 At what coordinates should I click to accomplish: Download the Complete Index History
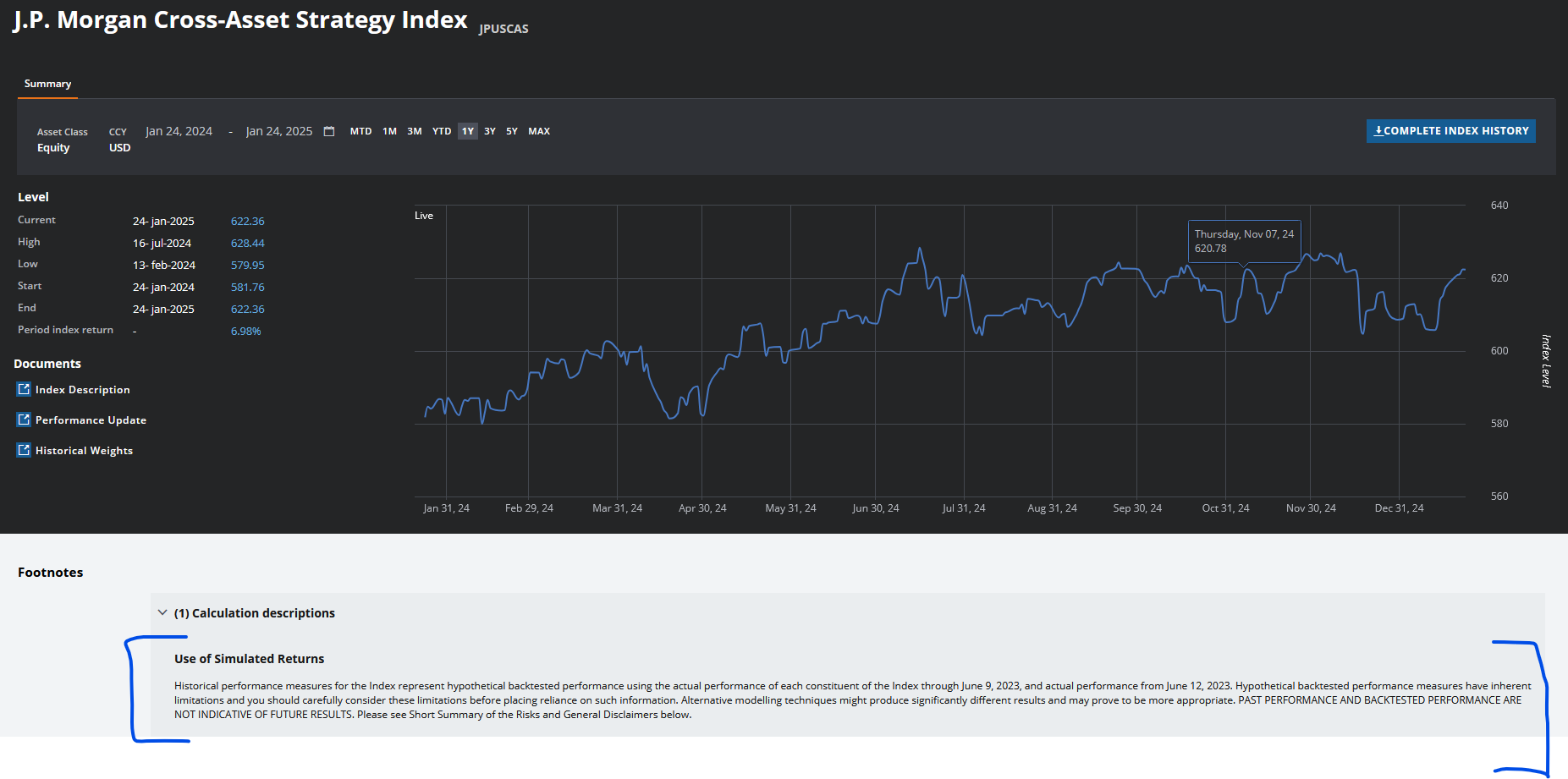click(x=1451, y=131)
